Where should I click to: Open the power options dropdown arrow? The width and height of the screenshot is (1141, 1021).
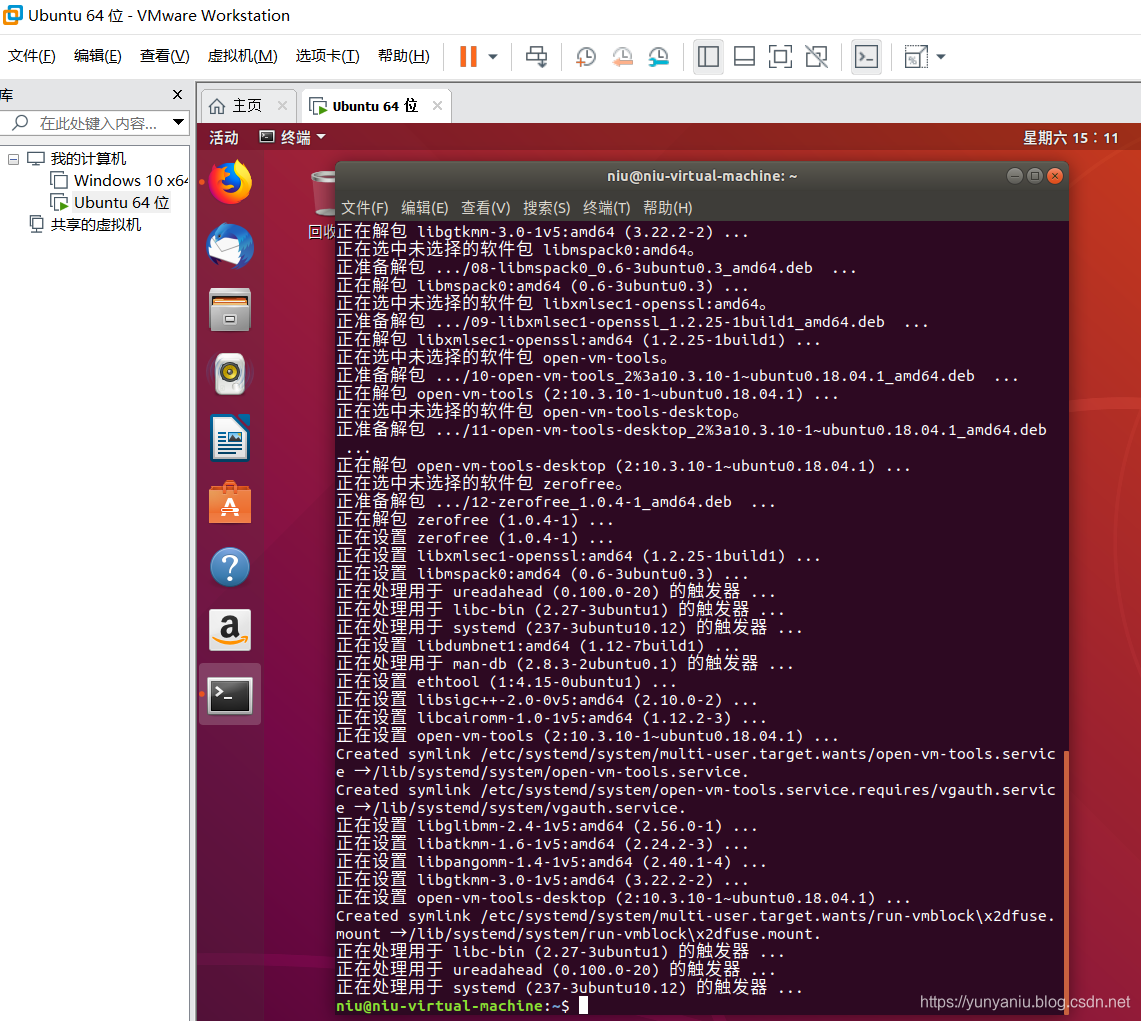point(493,57)
